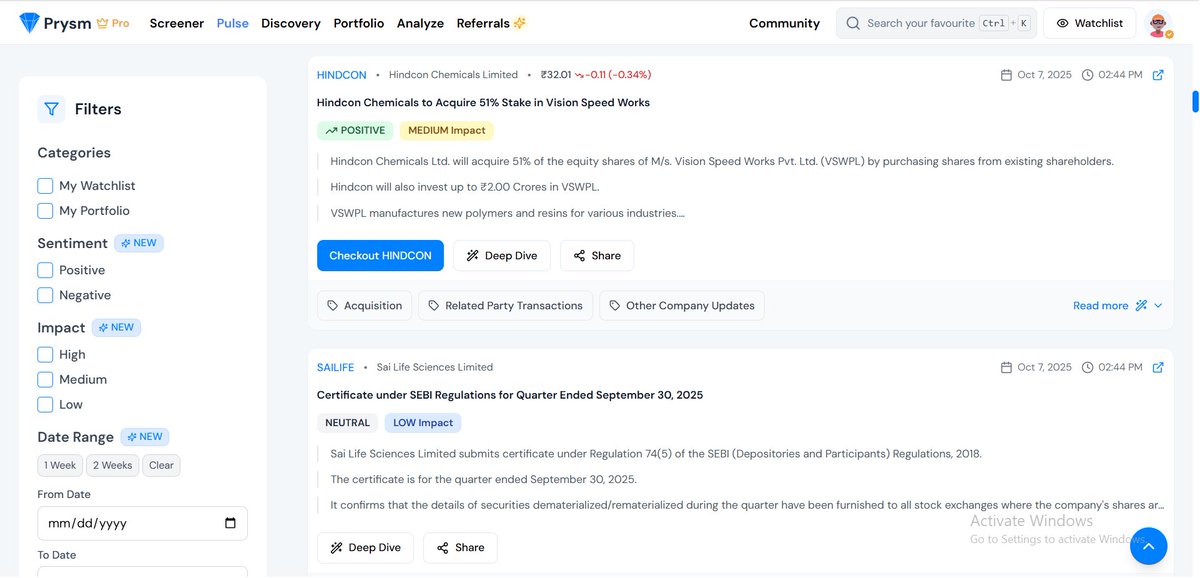Click the SAILIFE ticker link
This screenshot has width=1200, height=578.
click(x=335, y=367)
